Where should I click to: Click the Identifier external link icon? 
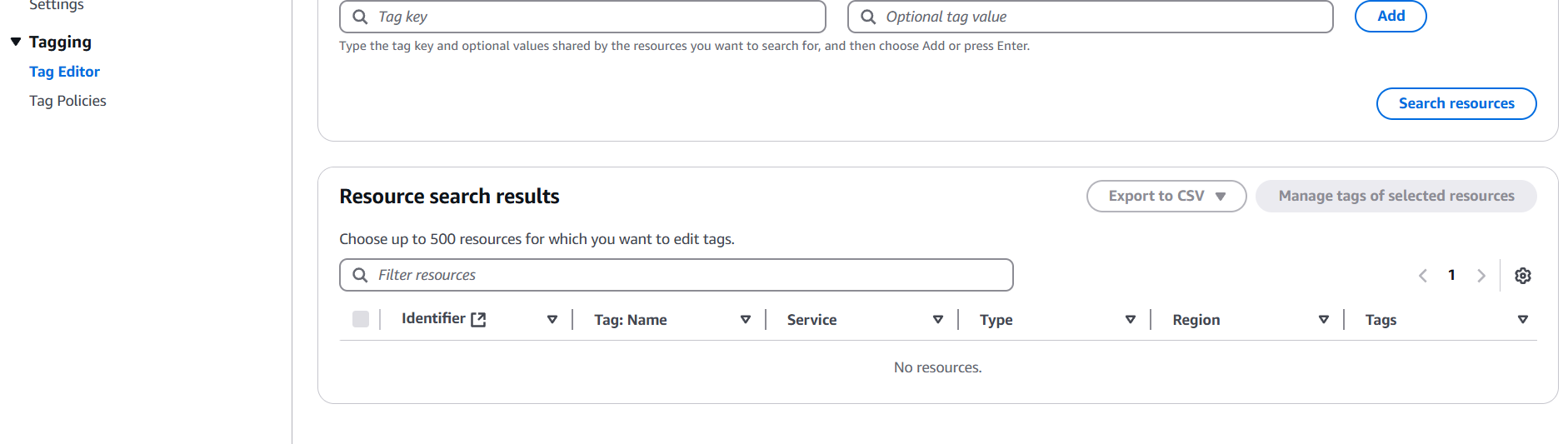point(478,319)
